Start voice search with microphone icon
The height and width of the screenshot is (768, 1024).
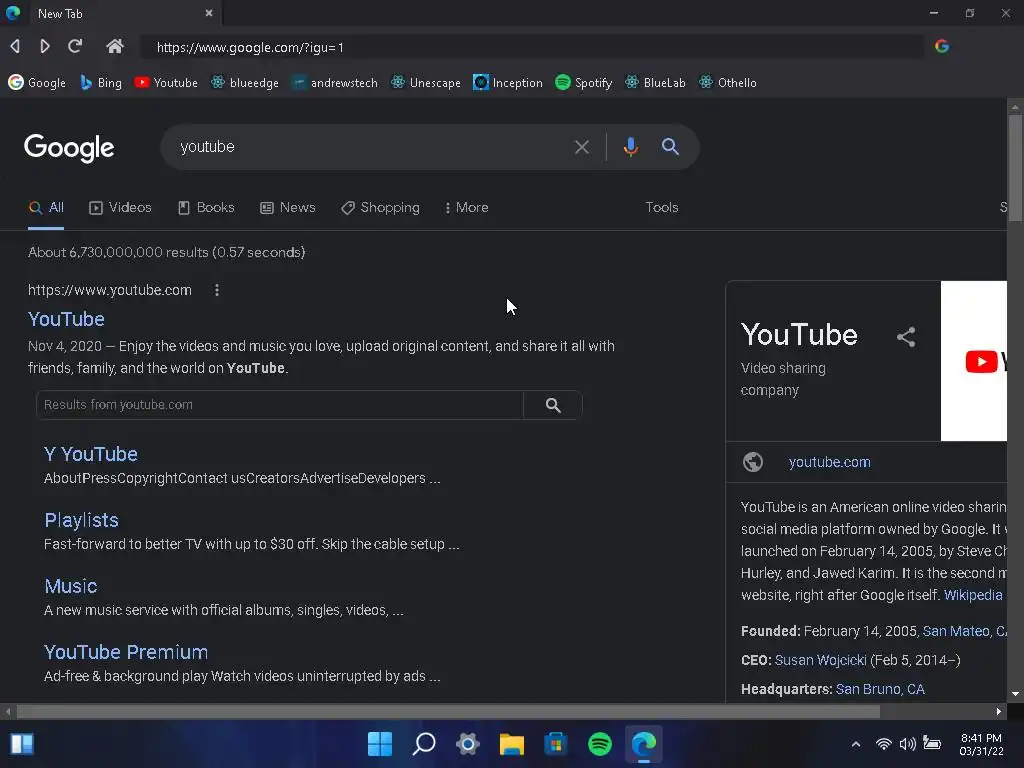tap(630, 147)
